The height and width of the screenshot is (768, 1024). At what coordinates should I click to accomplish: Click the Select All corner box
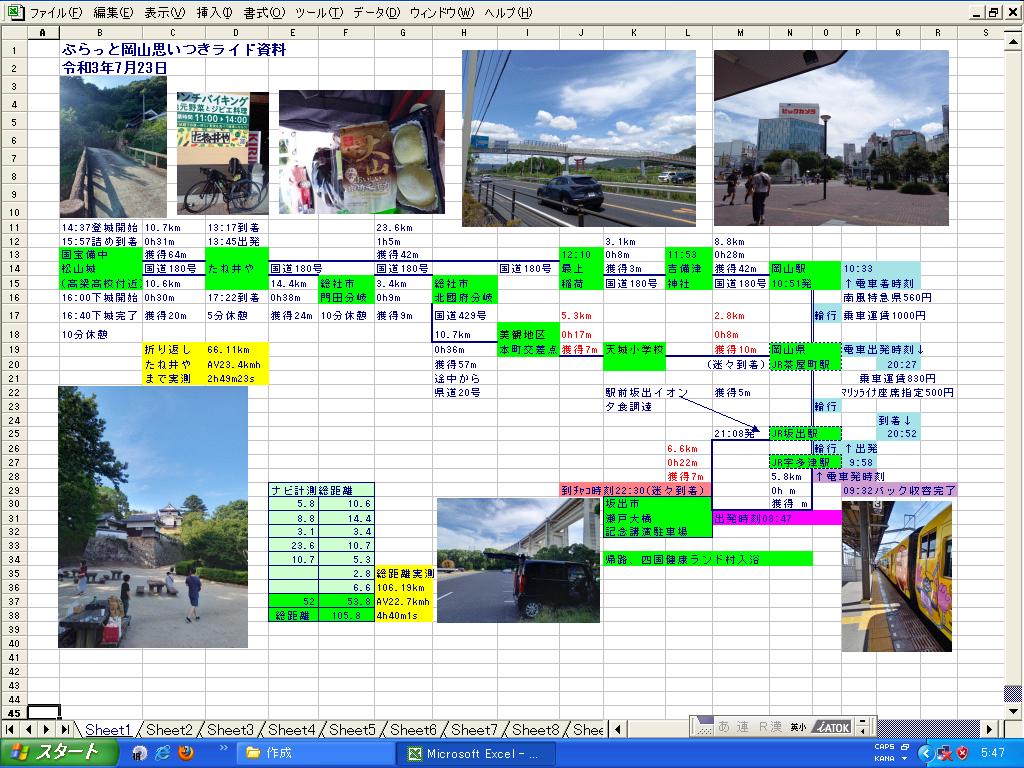point(14,32)
